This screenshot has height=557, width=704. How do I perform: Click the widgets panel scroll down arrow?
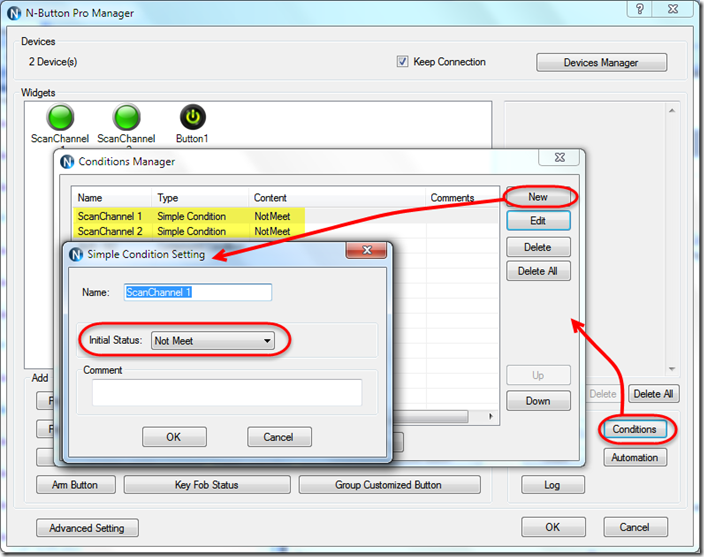[x=672, y=369]
